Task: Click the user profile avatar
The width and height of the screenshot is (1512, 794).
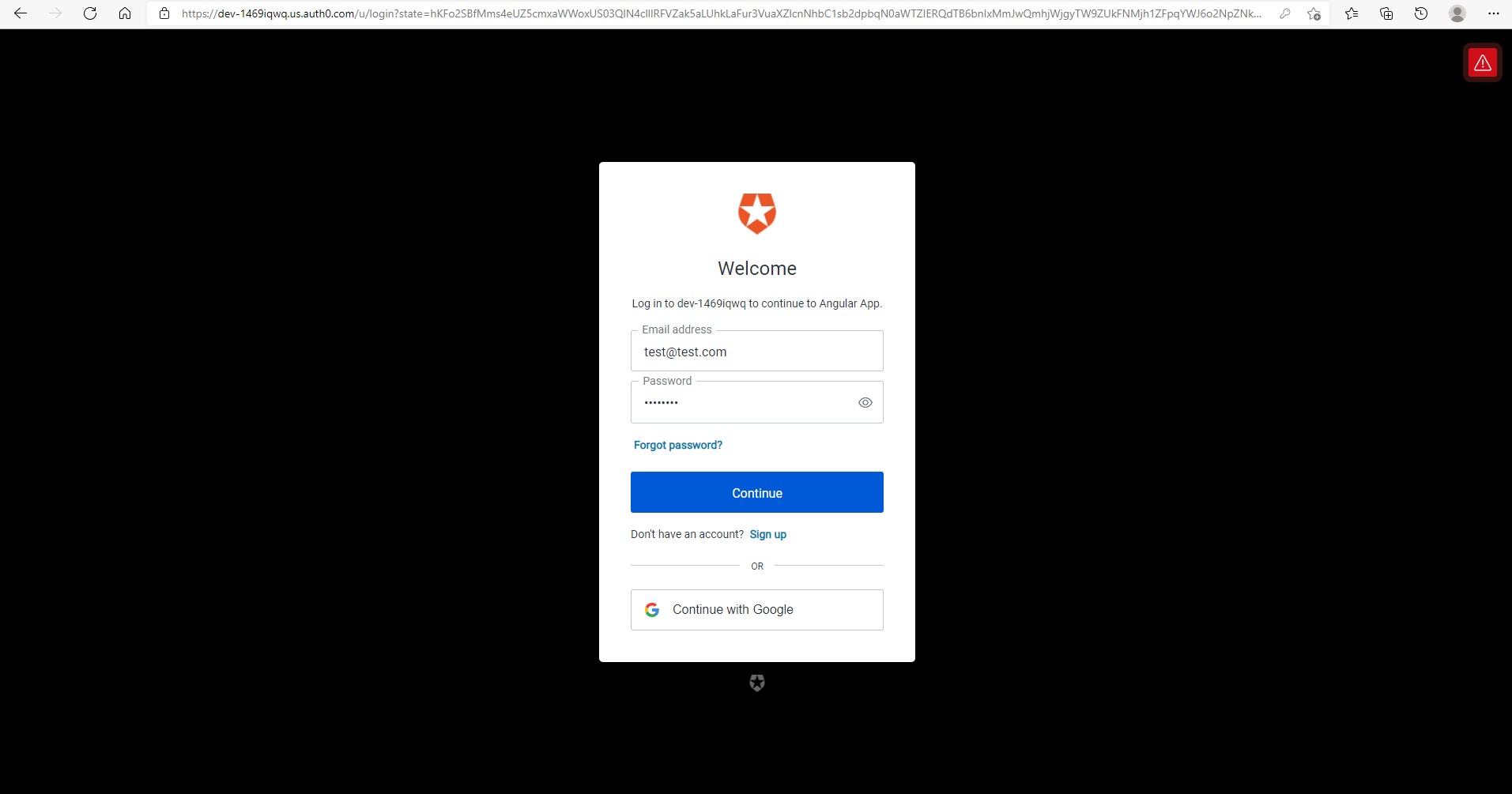Action: pyautogui.click(x=1457, y=13)
